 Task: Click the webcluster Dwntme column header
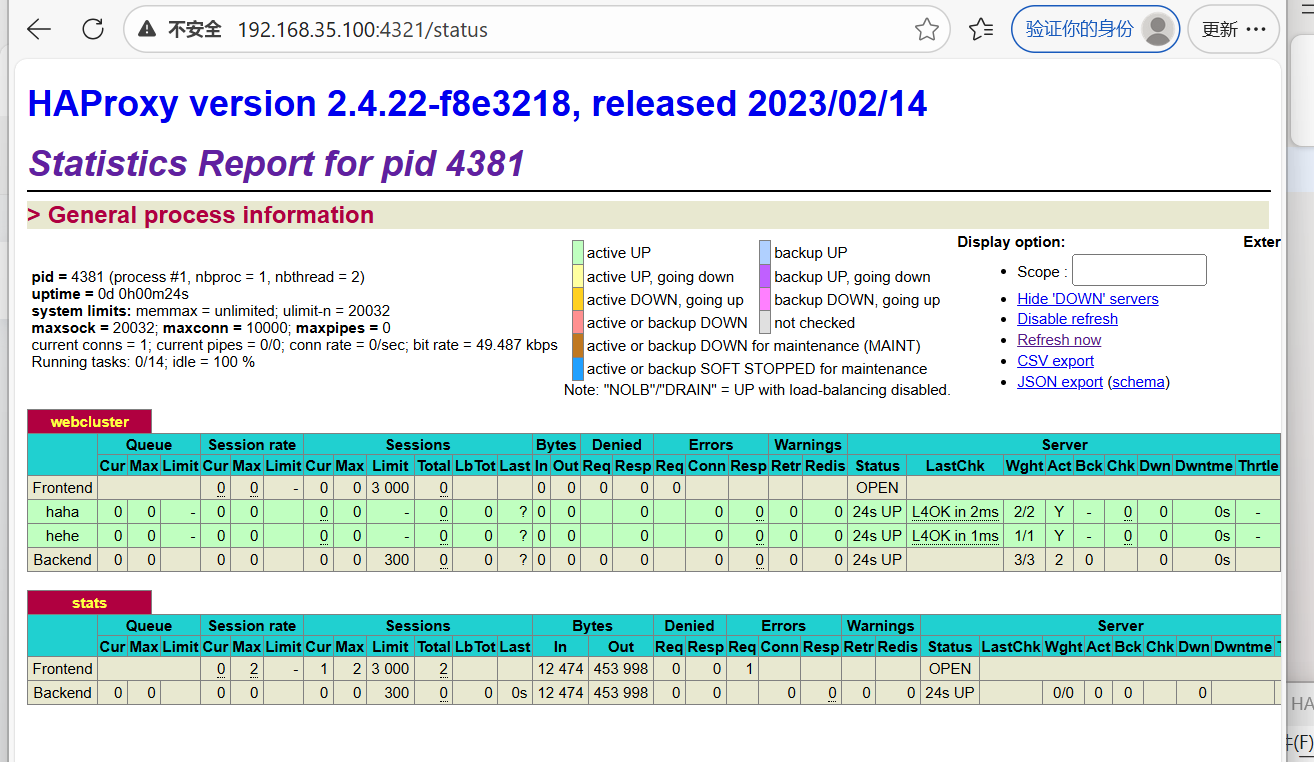click(1203, 466)
